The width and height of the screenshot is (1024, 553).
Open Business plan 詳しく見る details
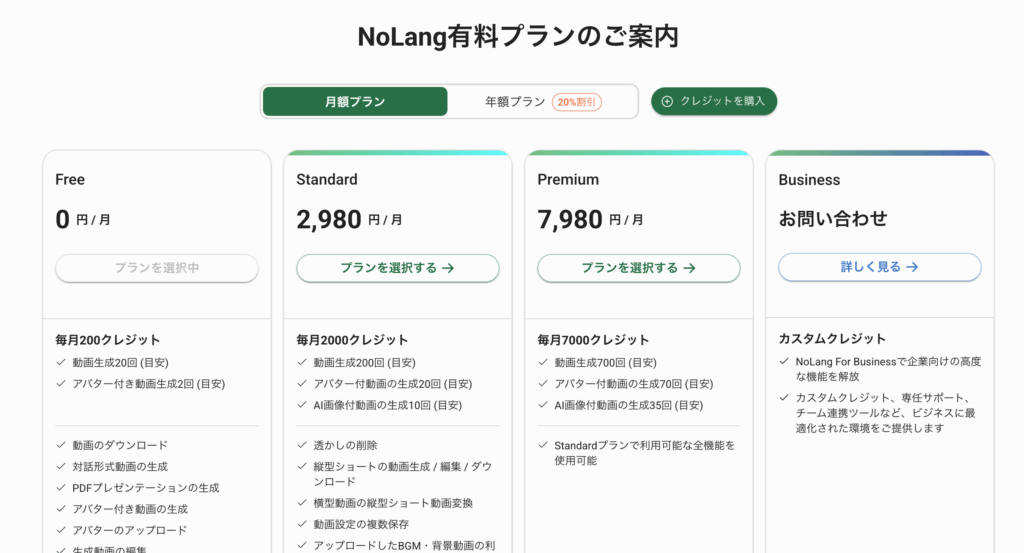tap(880, 267)
